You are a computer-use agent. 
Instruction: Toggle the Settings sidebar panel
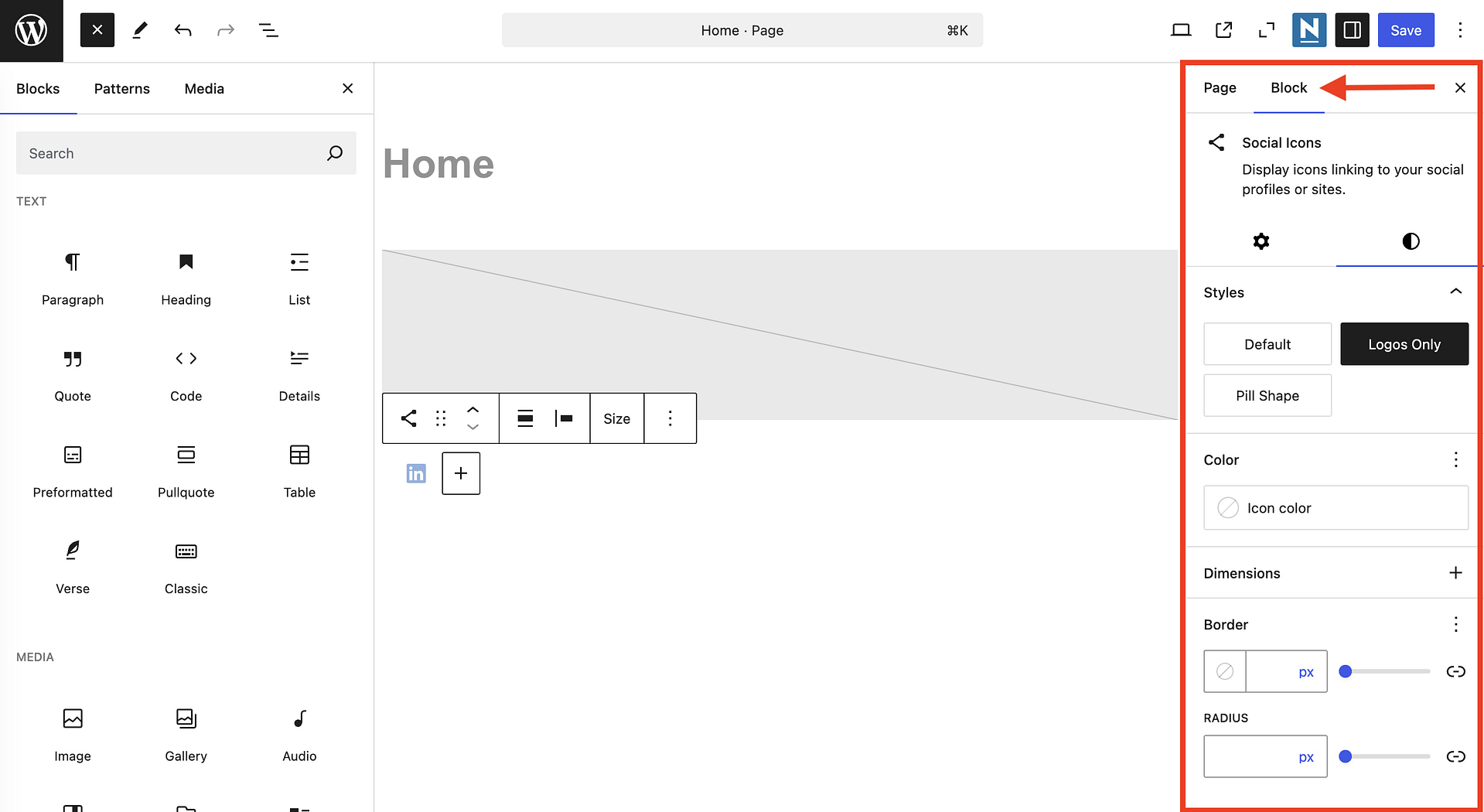[x=1352, y=30]
